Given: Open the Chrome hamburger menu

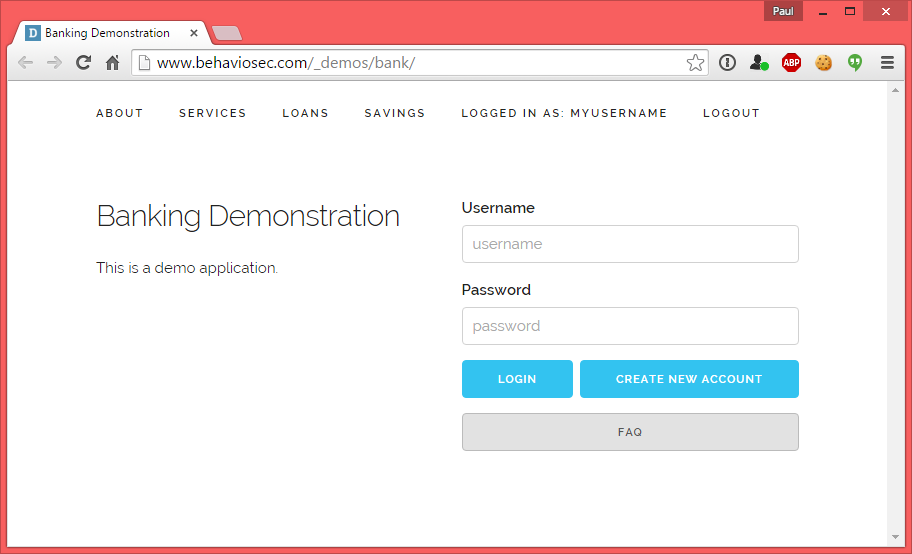Looking at the screenshot, I should click(887, 63).
